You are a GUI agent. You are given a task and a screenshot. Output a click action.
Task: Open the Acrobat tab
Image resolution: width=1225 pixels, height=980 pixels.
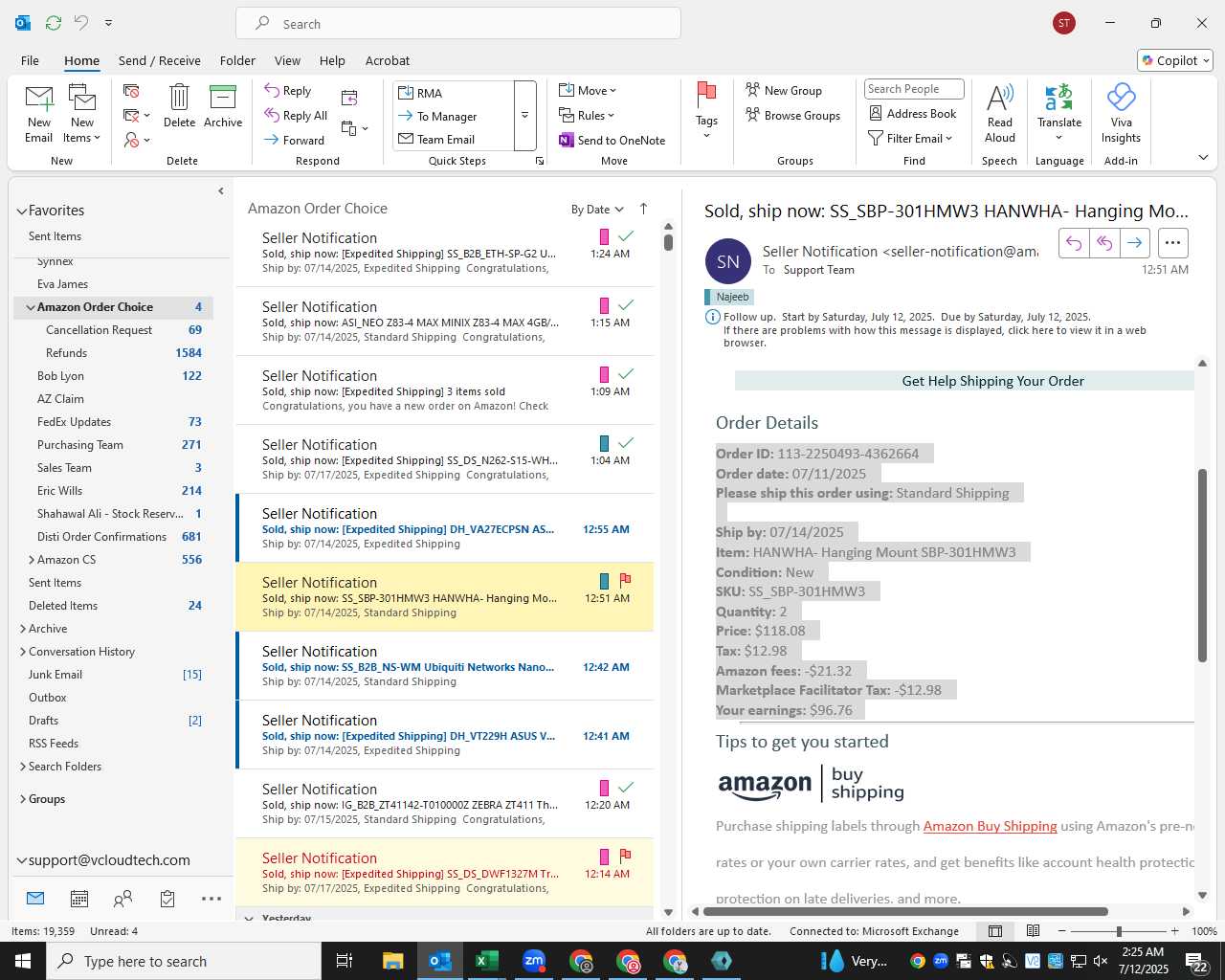tap(388, 60)
